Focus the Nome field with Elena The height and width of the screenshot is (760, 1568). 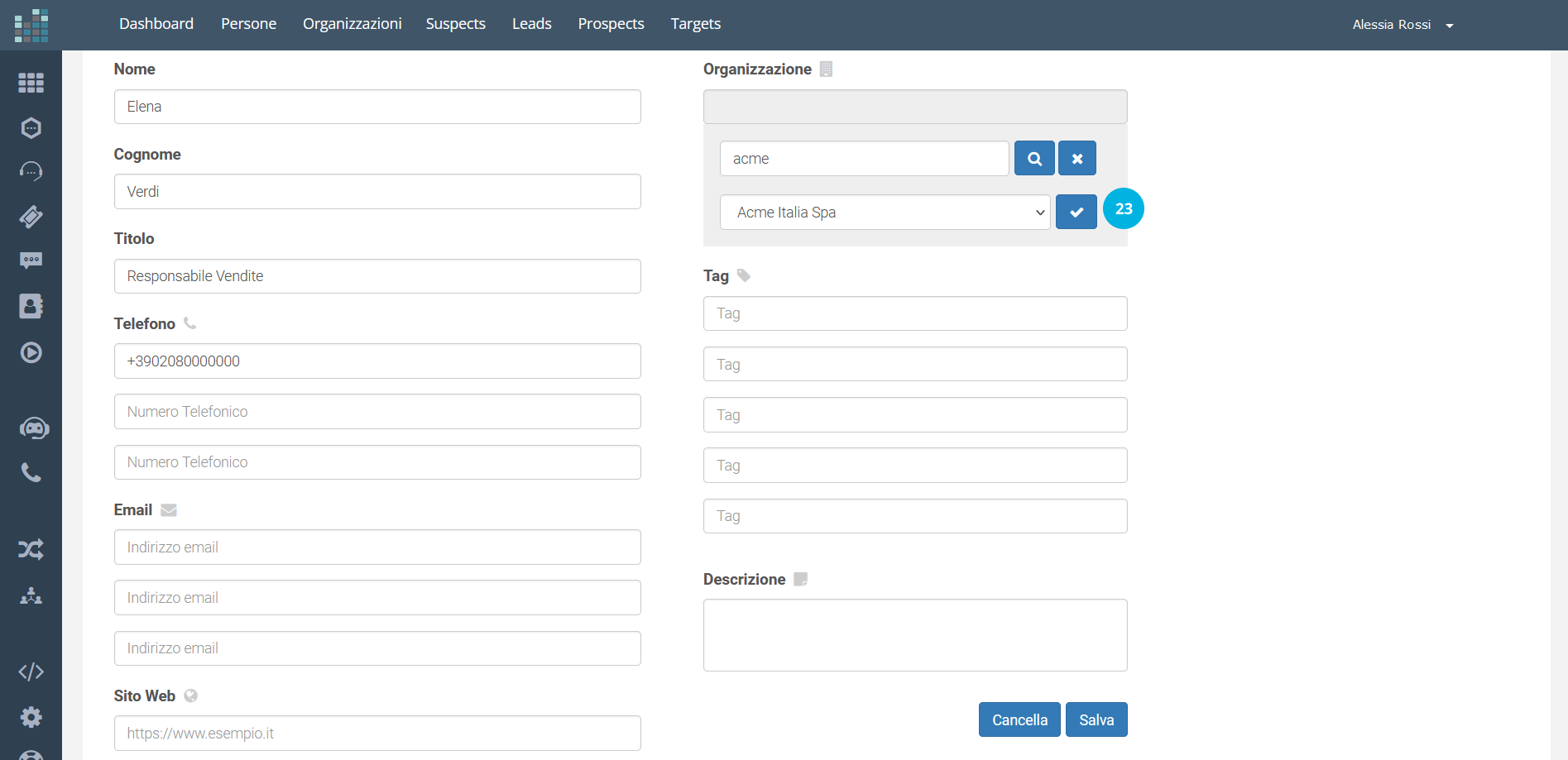tap(377, 107)
